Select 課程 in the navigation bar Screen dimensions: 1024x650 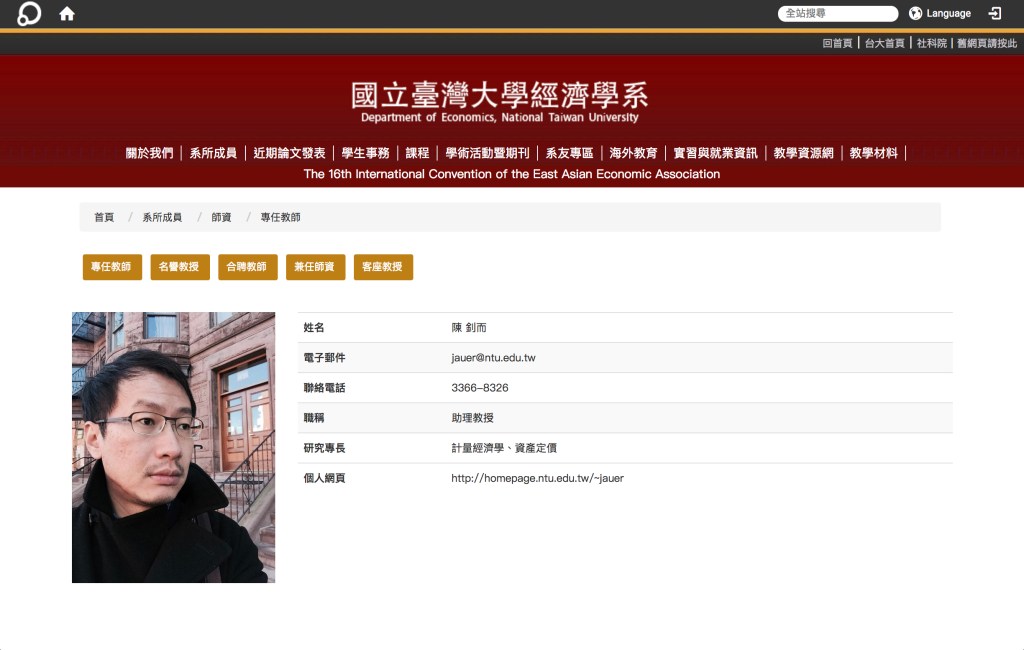418,153
